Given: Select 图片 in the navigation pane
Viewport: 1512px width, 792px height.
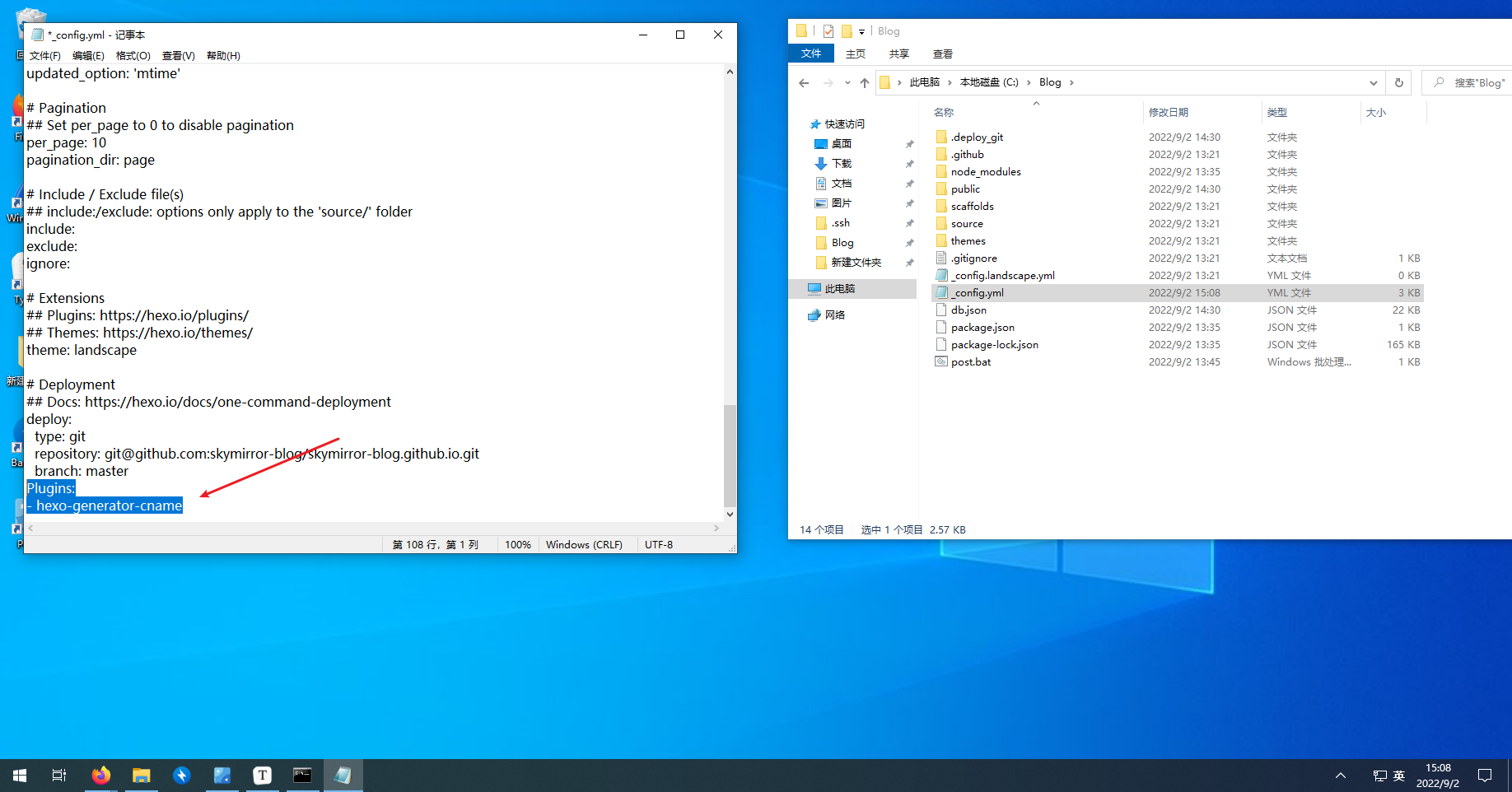Looking at the screenshot, I should (x=841, y=203).
